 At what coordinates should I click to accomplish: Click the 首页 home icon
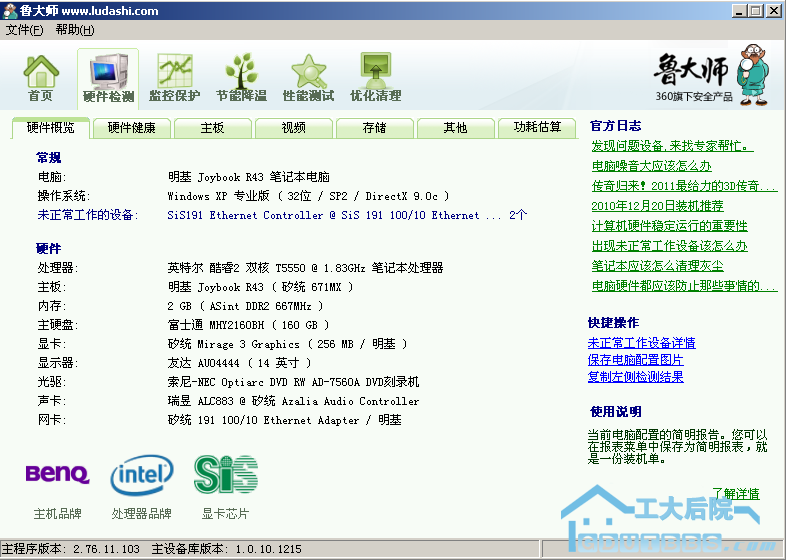coord(41,78)
